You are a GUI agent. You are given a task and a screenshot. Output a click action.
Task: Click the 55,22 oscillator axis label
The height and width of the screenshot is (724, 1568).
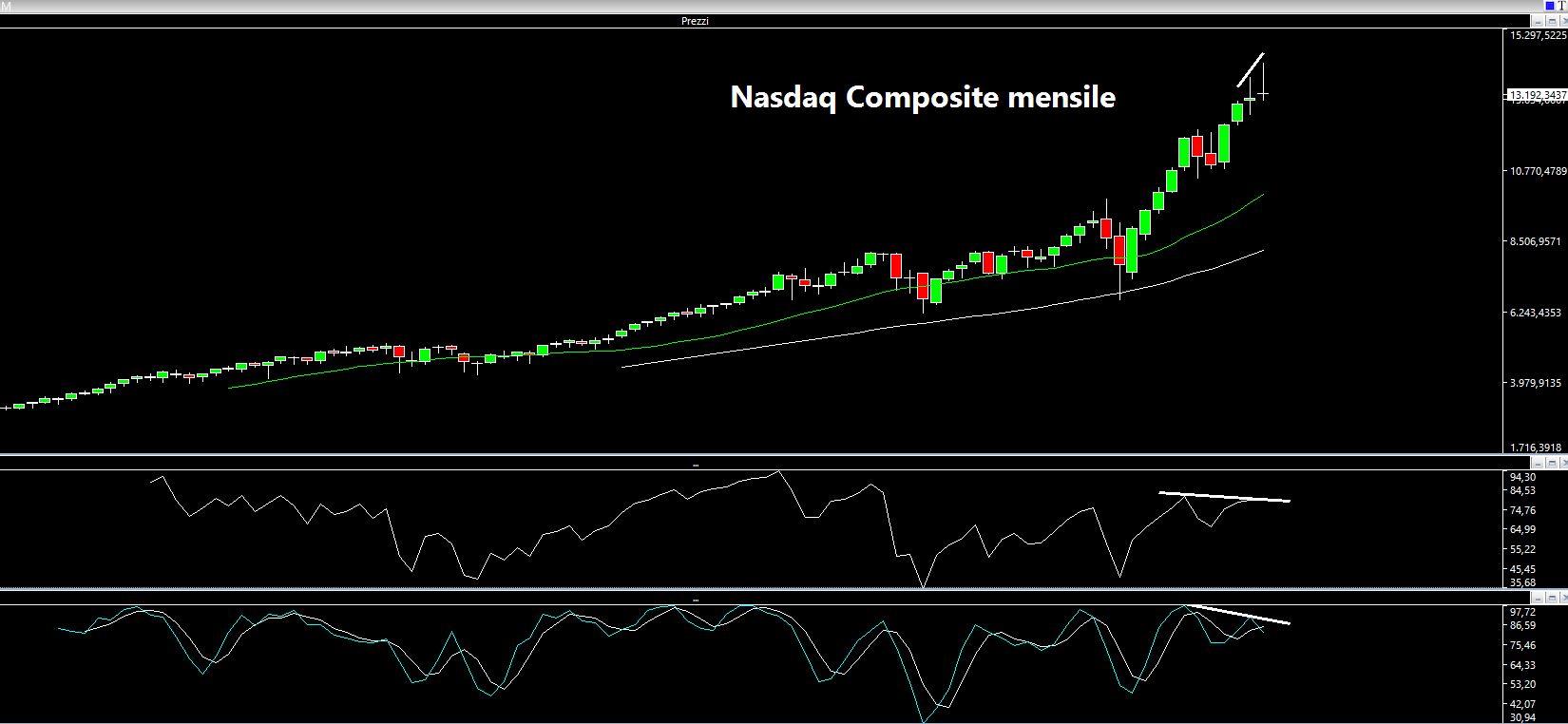tap(1522, 549)
